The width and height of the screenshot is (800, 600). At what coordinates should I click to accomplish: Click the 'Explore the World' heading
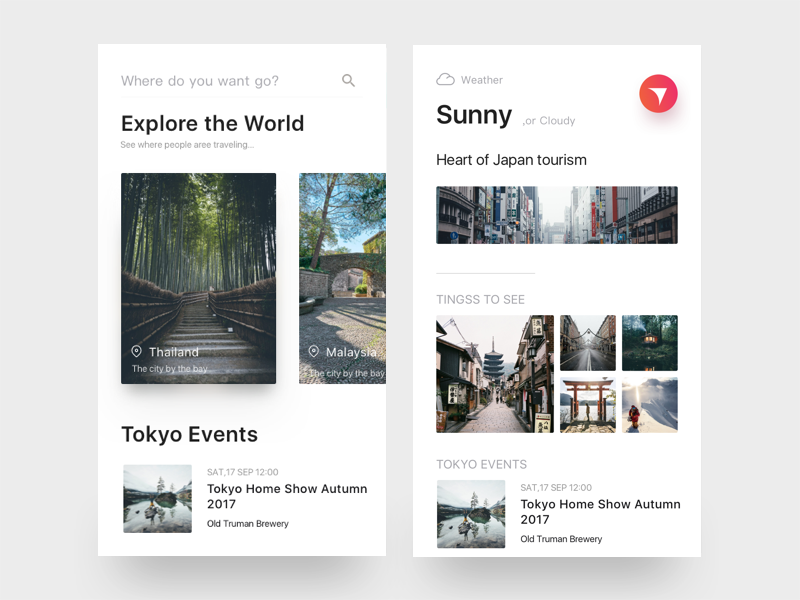(x=212, y=124)
